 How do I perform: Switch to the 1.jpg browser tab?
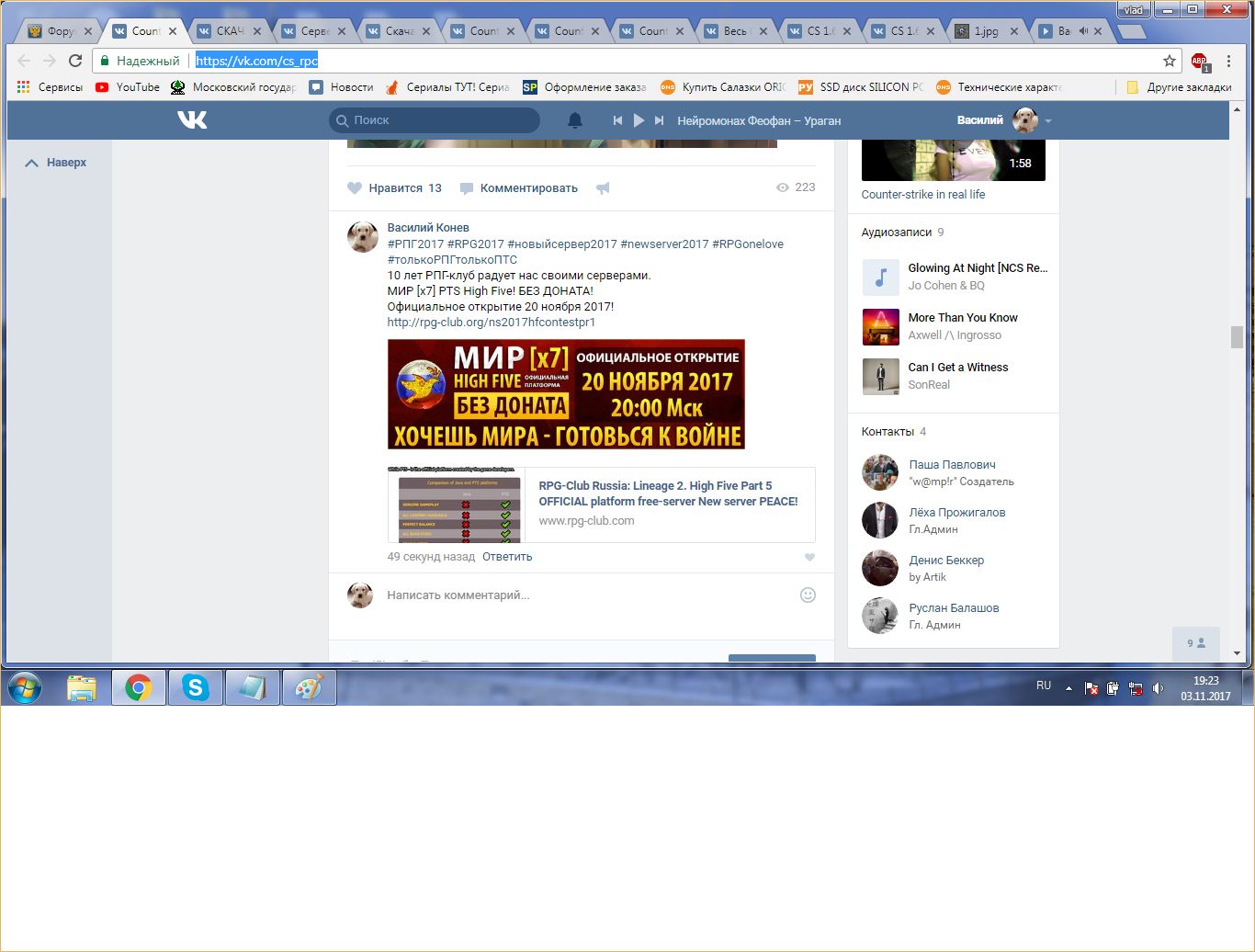pyautogui.click(x=986, y=30)
